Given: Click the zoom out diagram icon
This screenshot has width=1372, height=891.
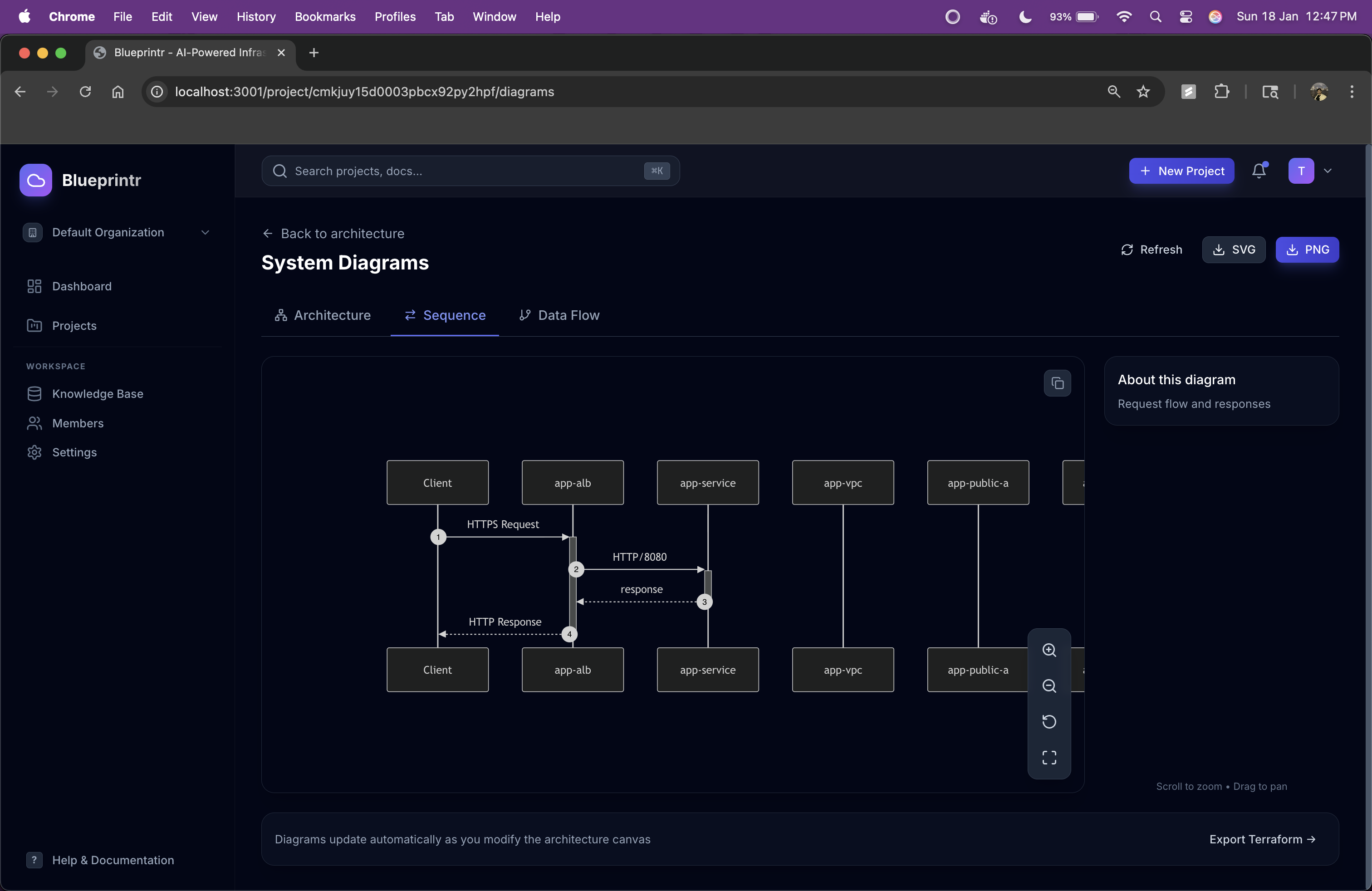Looking at the screenshot, I should pos(1049,686).
